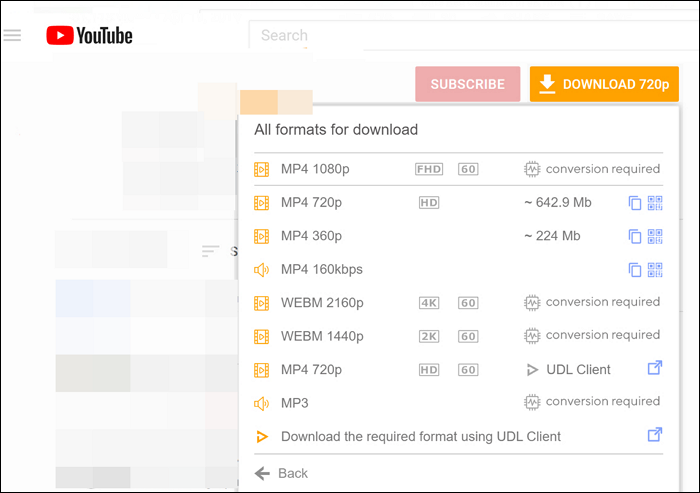
Task: Click HD badge on UDL Client row
Action: click(429, 370)
